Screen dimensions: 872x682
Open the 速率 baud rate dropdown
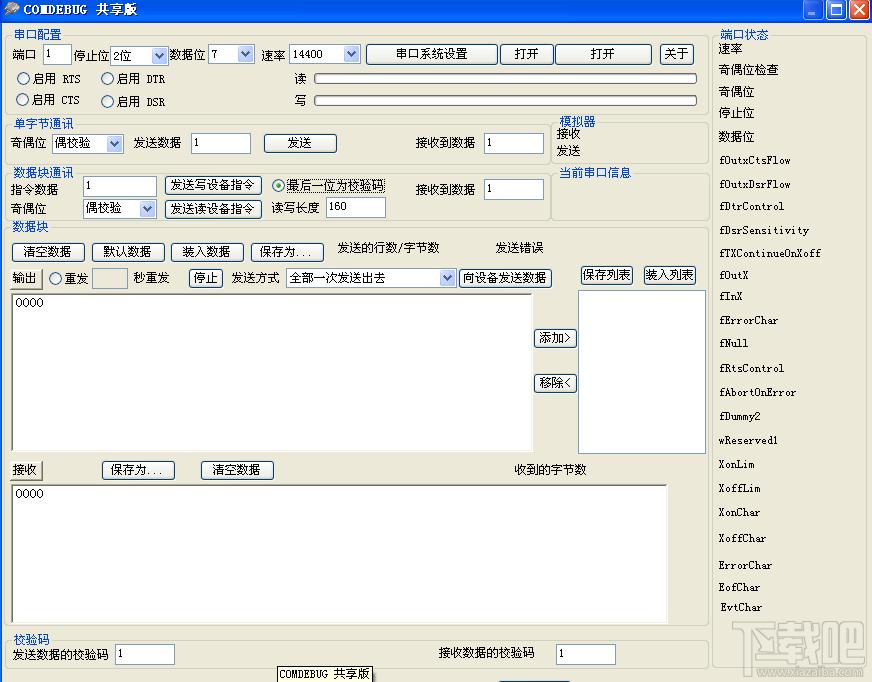click(351, 54)
